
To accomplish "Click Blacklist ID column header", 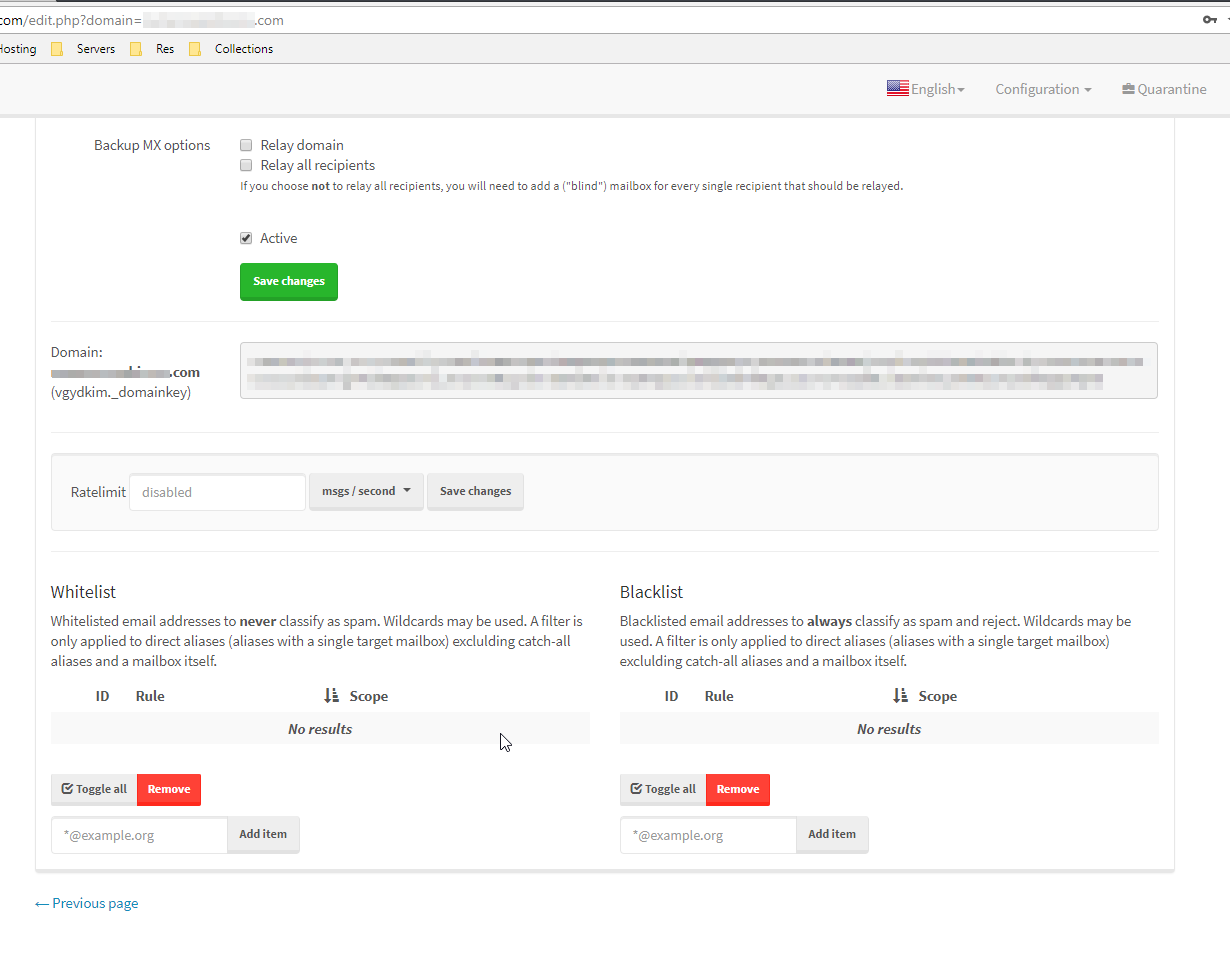I will pos(671,696).
